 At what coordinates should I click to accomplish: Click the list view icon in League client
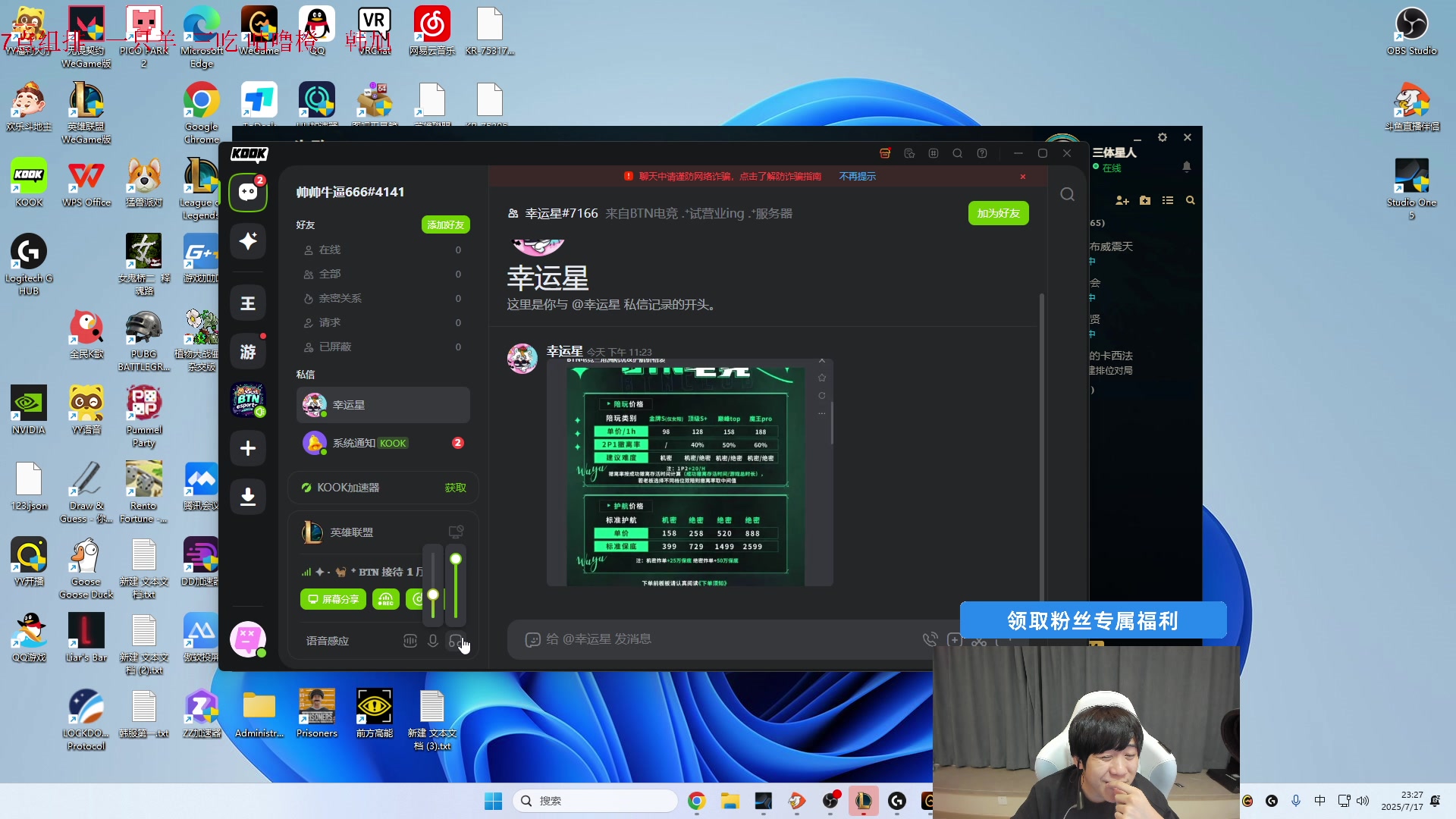tap(1168, 201)
